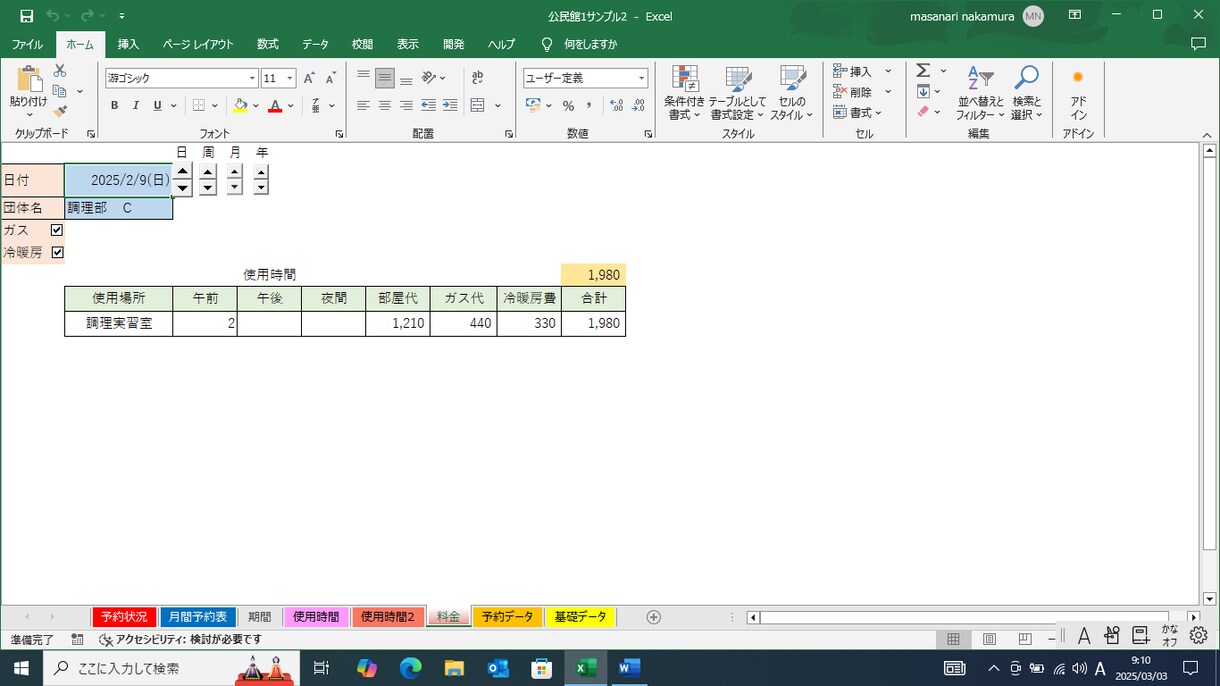Screen dimensions: 1220x686
Task: Align text right
Action: 406,105
